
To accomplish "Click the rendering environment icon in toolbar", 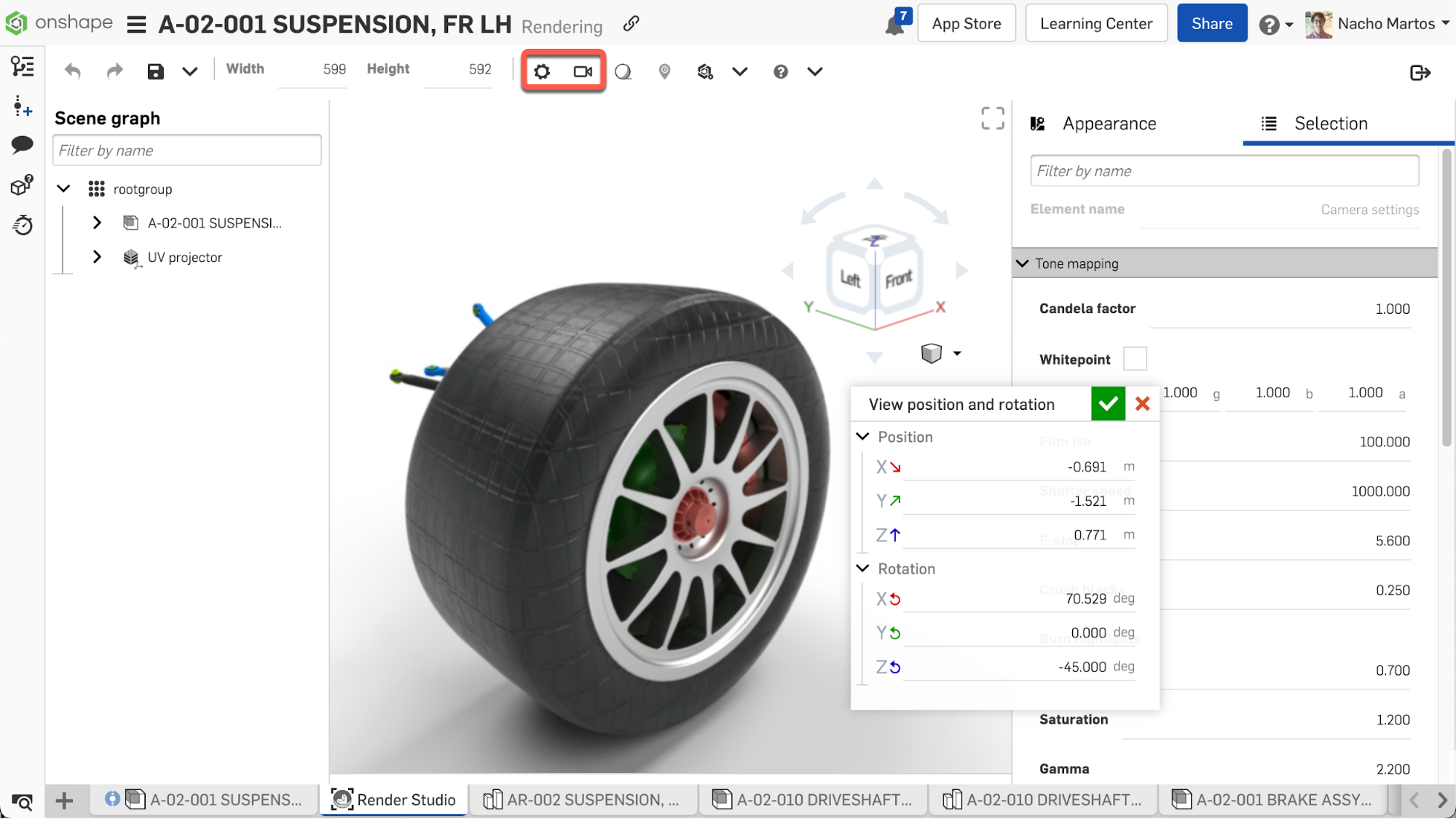I will point(623,71).
